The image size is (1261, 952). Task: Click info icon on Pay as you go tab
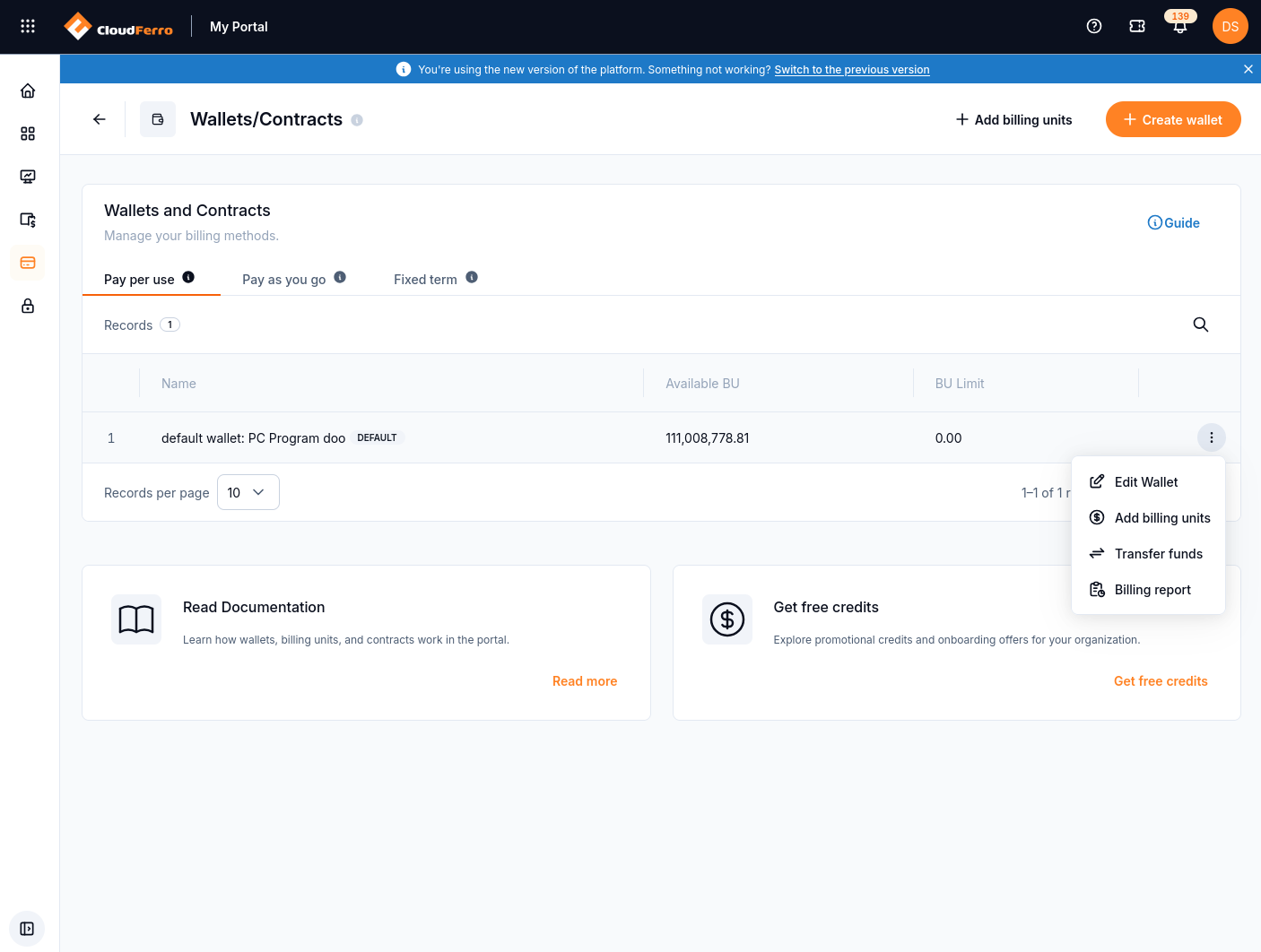coord(340,277)
